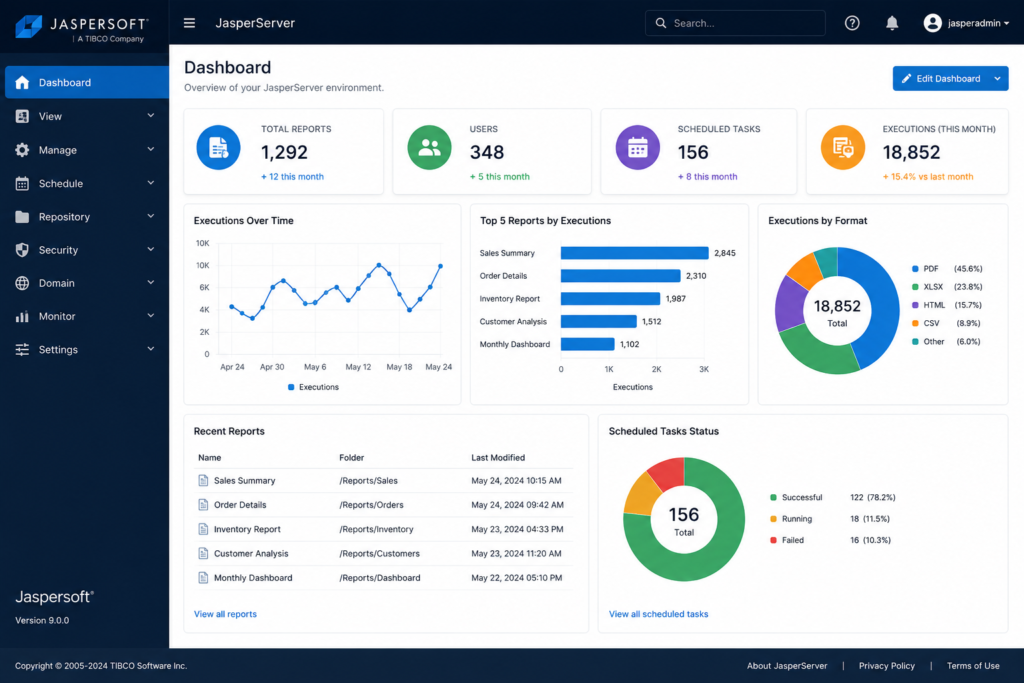Expand the Manage menu chevron
The width and height of the screenshot is (1024, 683).
click(151, 149)
